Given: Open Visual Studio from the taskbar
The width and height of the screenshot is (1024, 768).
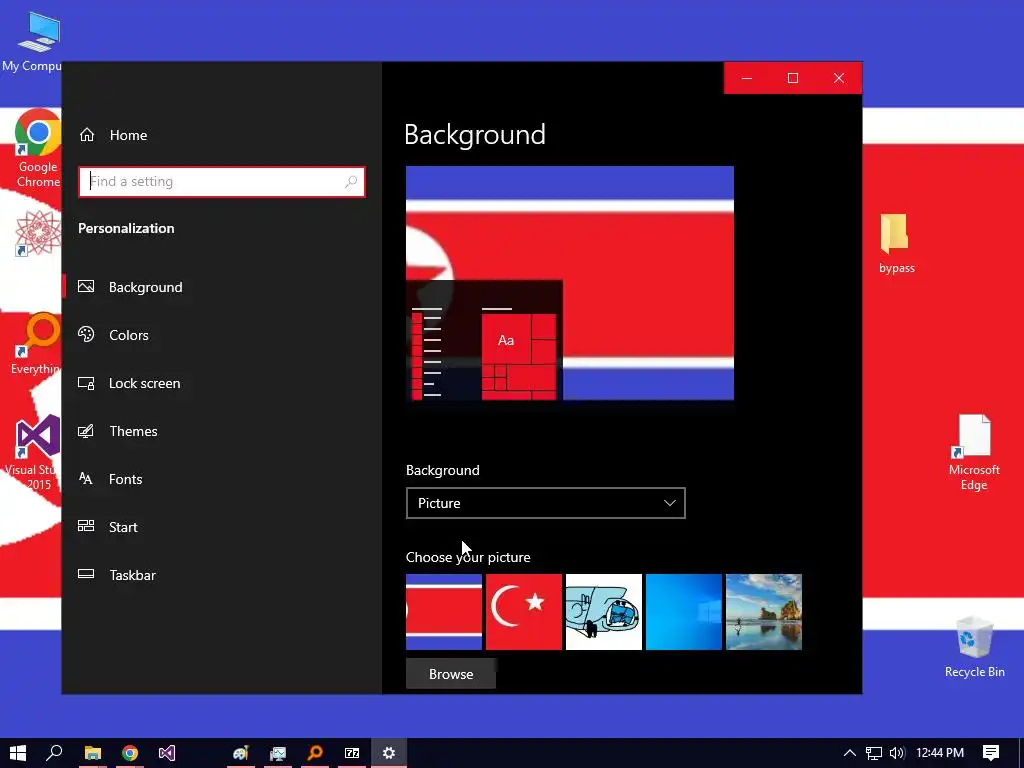Looking at the screenshot, I should coord(167,753).
